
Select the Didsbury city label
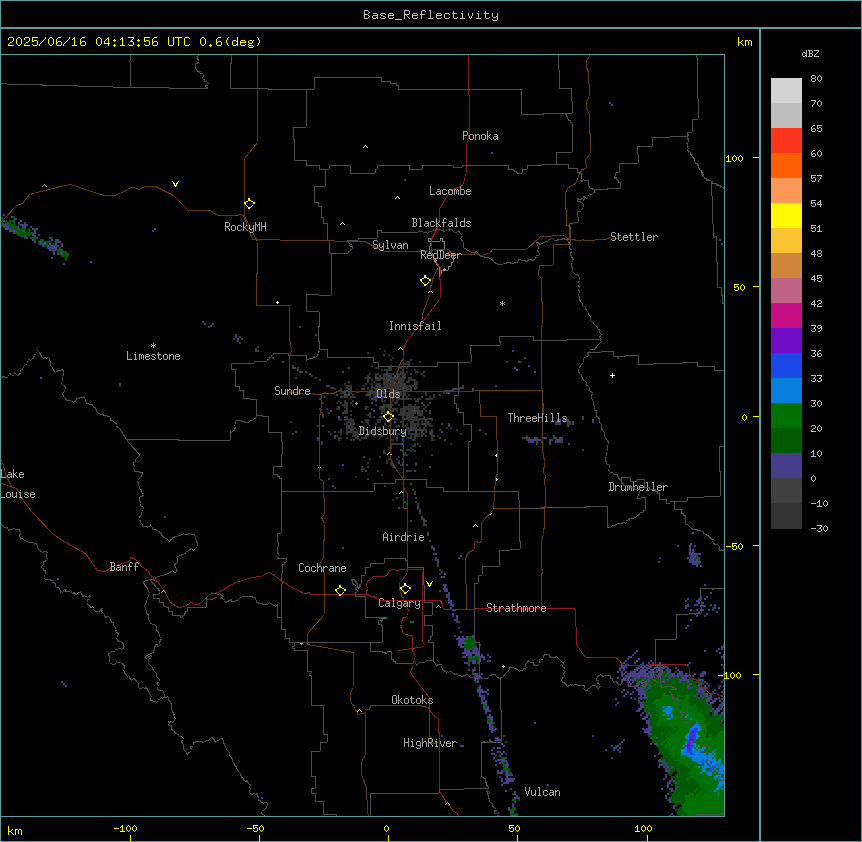(x=383, y=431)
